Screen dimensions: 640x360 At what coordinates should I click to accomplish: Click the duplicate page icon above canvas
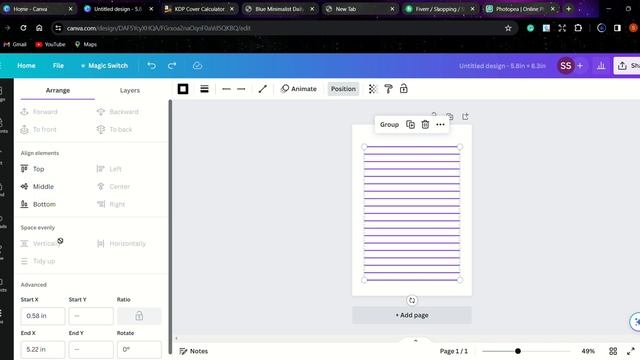[x=449, y=116]
